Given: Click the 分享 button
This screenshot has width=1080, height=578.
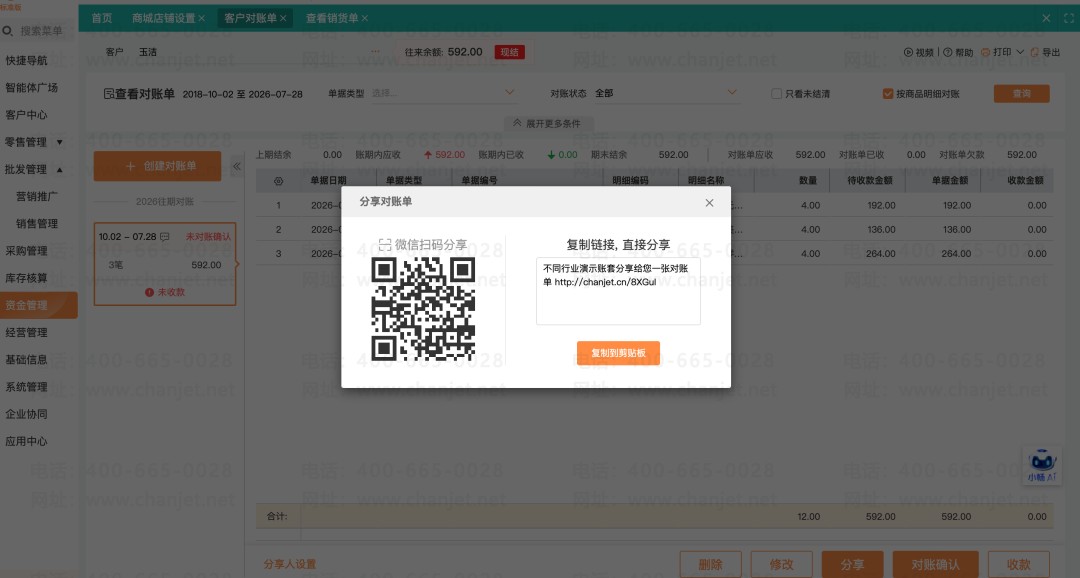Looking at the screenshot, I should pos(852,564).
